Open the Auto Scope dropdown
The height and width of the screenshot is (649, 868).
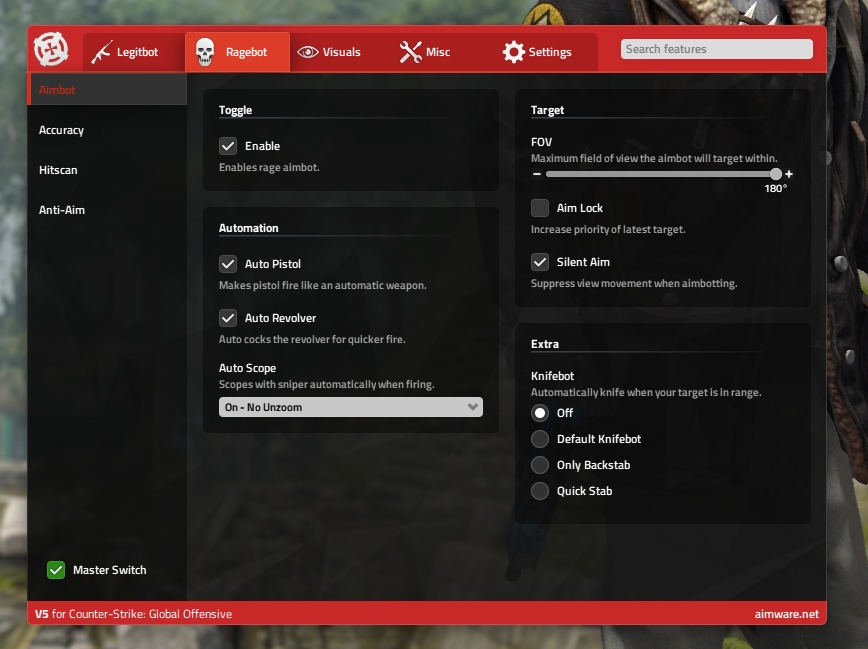pyautogui.click(x=350, y=407)
